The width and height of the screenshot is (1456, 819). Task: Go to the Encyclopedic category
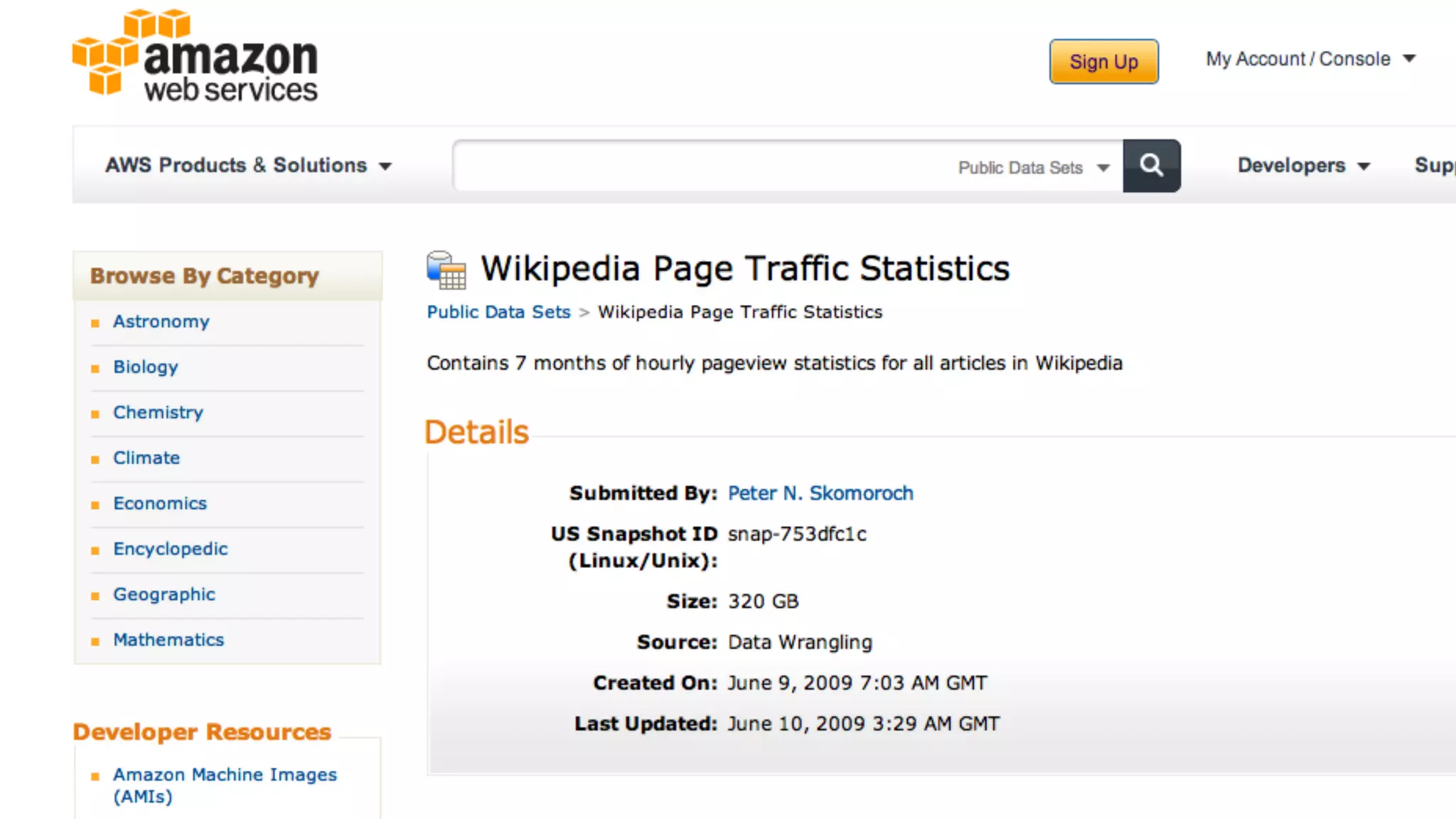[171, 549]
